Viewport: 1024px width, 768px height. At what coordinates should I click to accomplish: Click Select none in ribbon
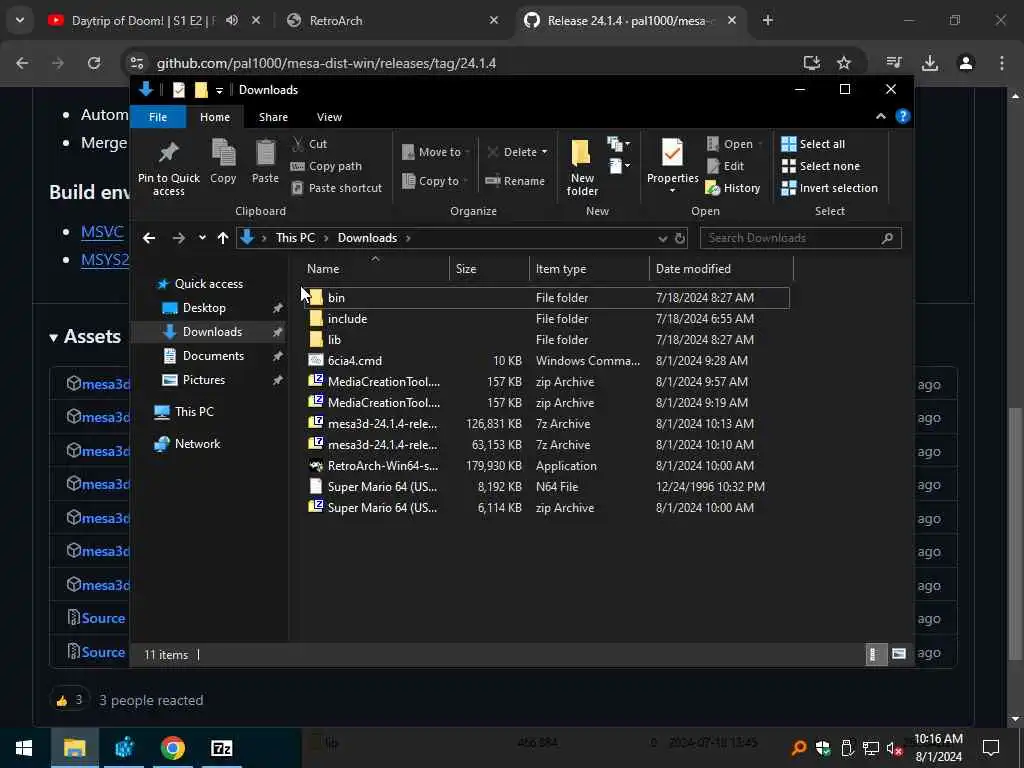(x=821, y=166)
